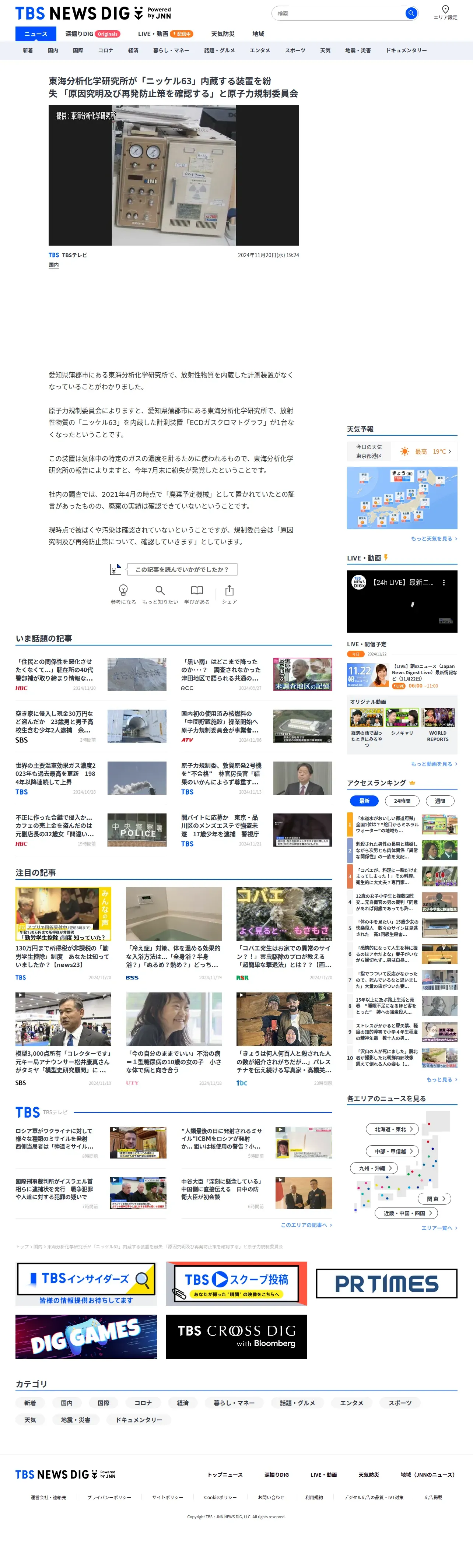Viewport: 473px width, 1568px height.
Task: Open the 天気予報 chevron next to 19°C
Action: (450, 451)
